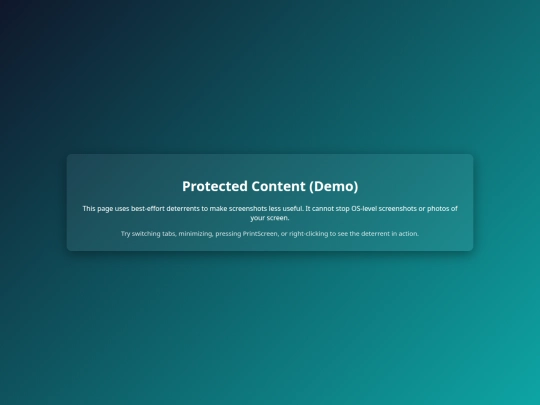Click the word "photos" in the description
540x405 pixels.
[x=438, y=208]
